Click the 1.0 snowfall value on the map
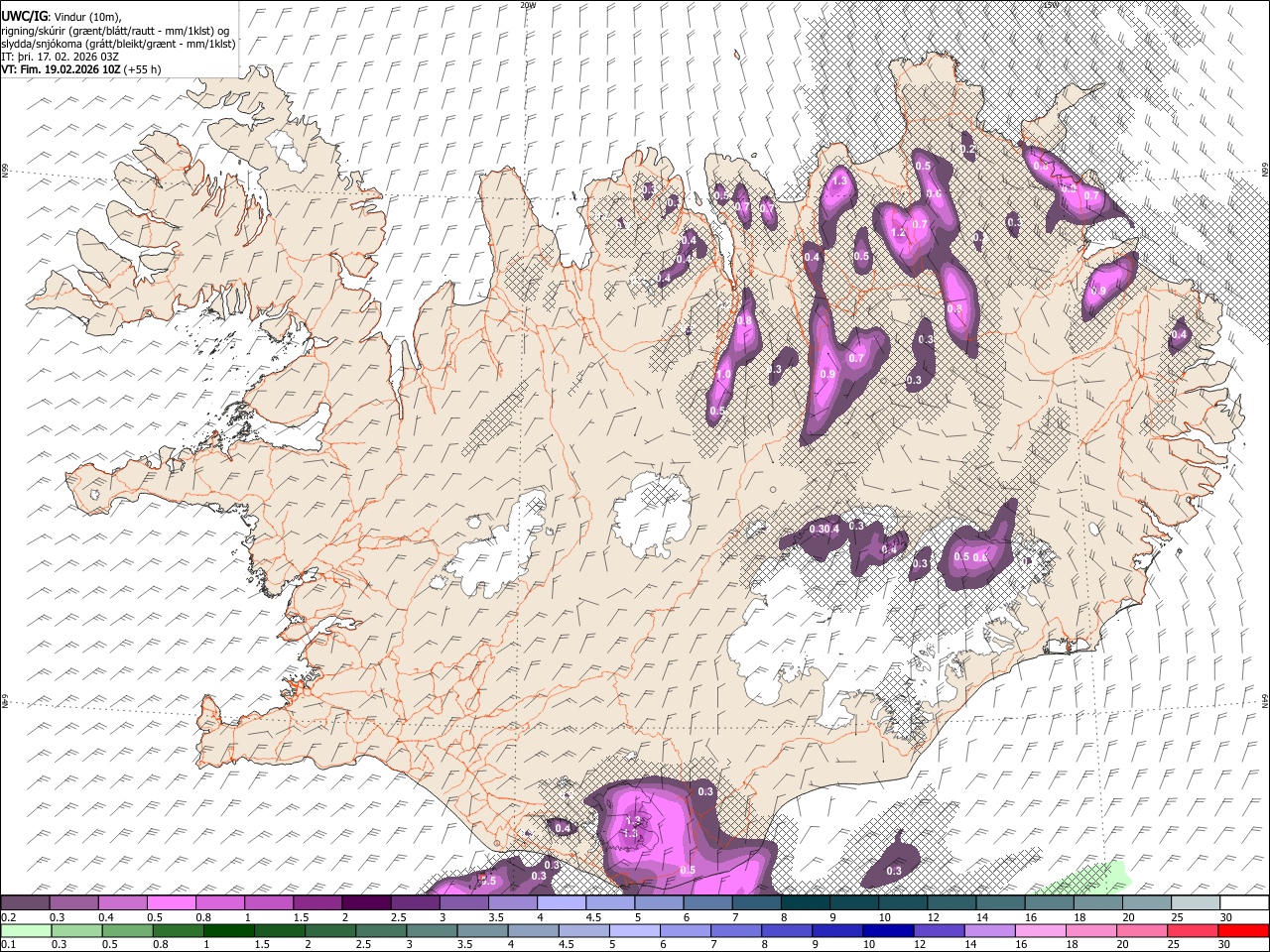This screenshot has width=1270, height=952. (723, 375)
